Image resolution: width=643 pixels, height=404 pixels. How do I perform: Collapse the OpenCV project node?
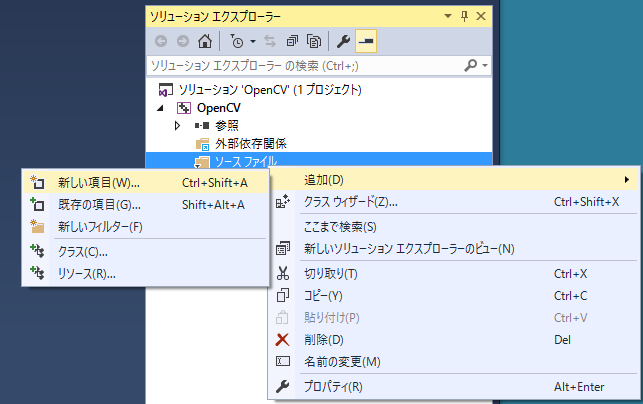tap(160, 107)
